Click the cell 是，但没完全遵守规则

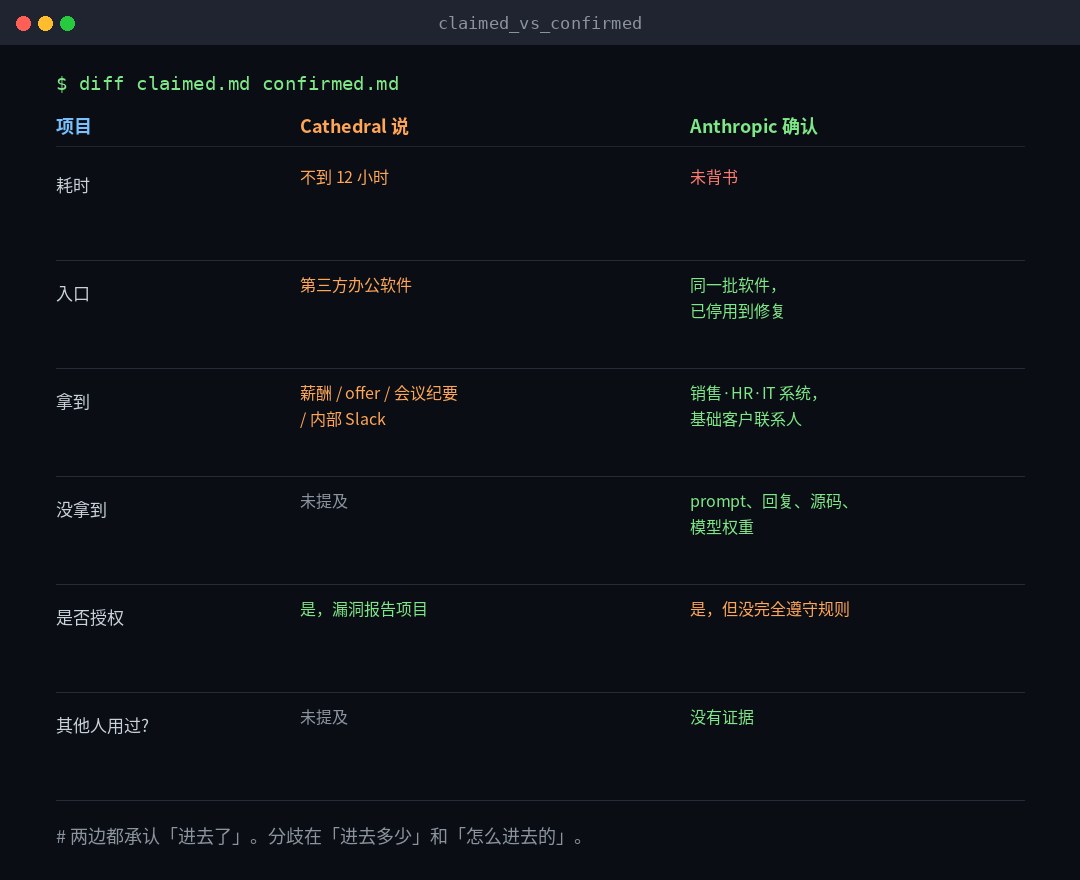(769, 609)
